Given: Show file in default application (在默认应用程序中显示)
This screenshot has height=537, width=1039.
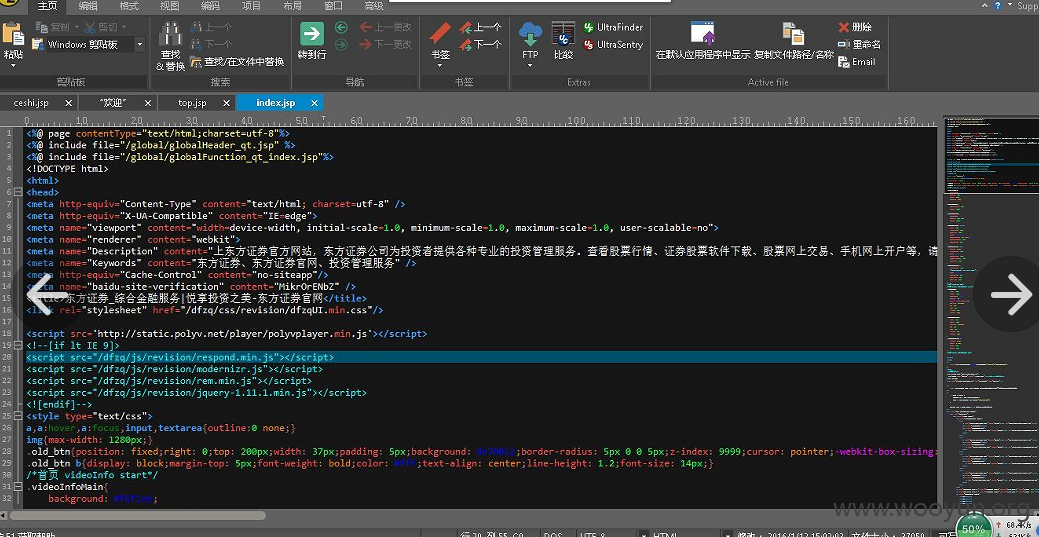Looking at the screenshot, I should pyautogui.click(x=702, y=40).
